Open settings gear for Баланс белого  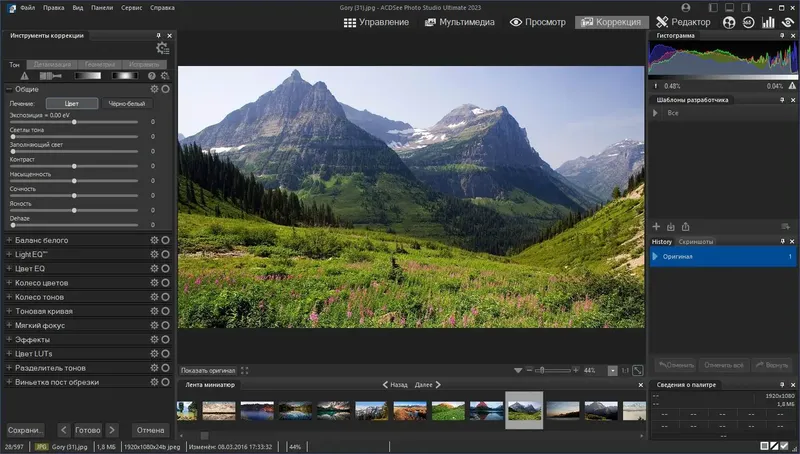(x=154, y=240)
